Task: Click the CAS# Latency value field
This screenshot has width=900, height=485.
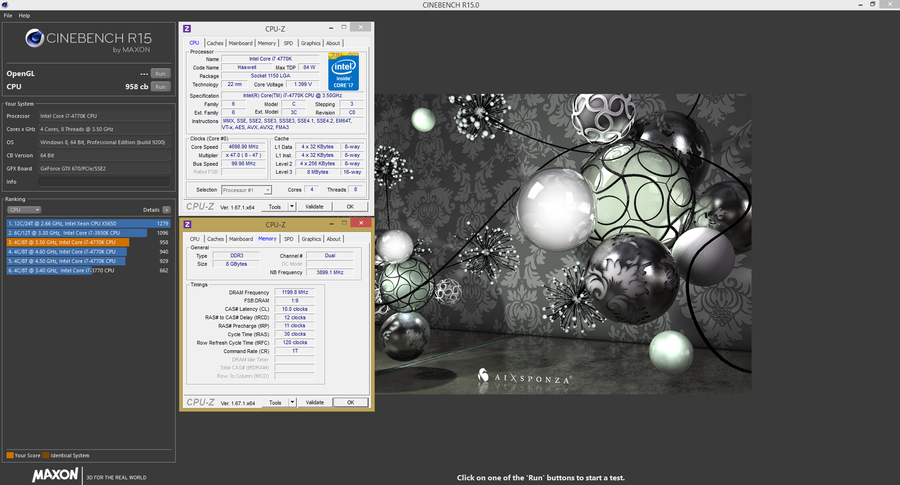Action: coord(294,309)
